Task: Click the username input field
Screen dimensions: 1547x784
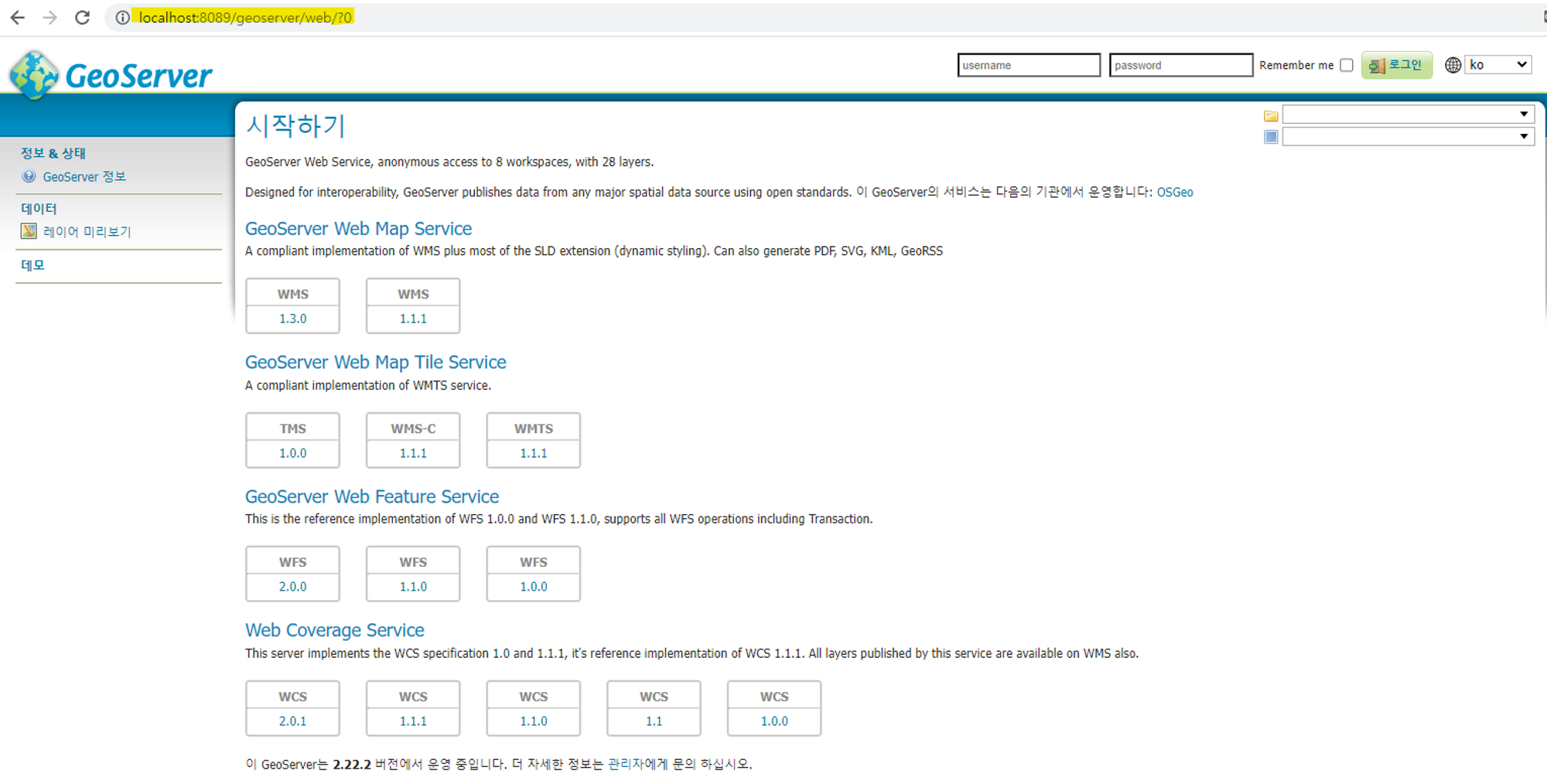Action: [1029, 65]
